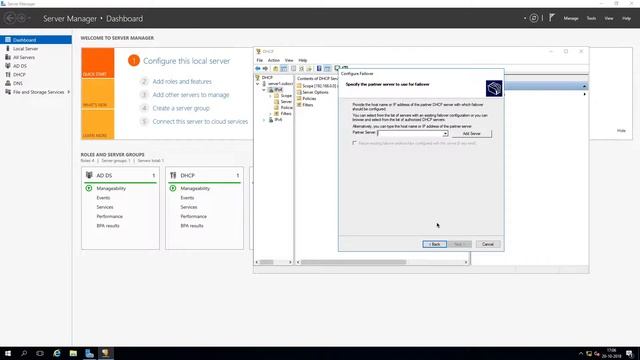Image resolution: width=640 pixels, height=360 pixels.
Task: Click the Help icon in the DHCP toolbar
Action: click(x=319, y=69)
